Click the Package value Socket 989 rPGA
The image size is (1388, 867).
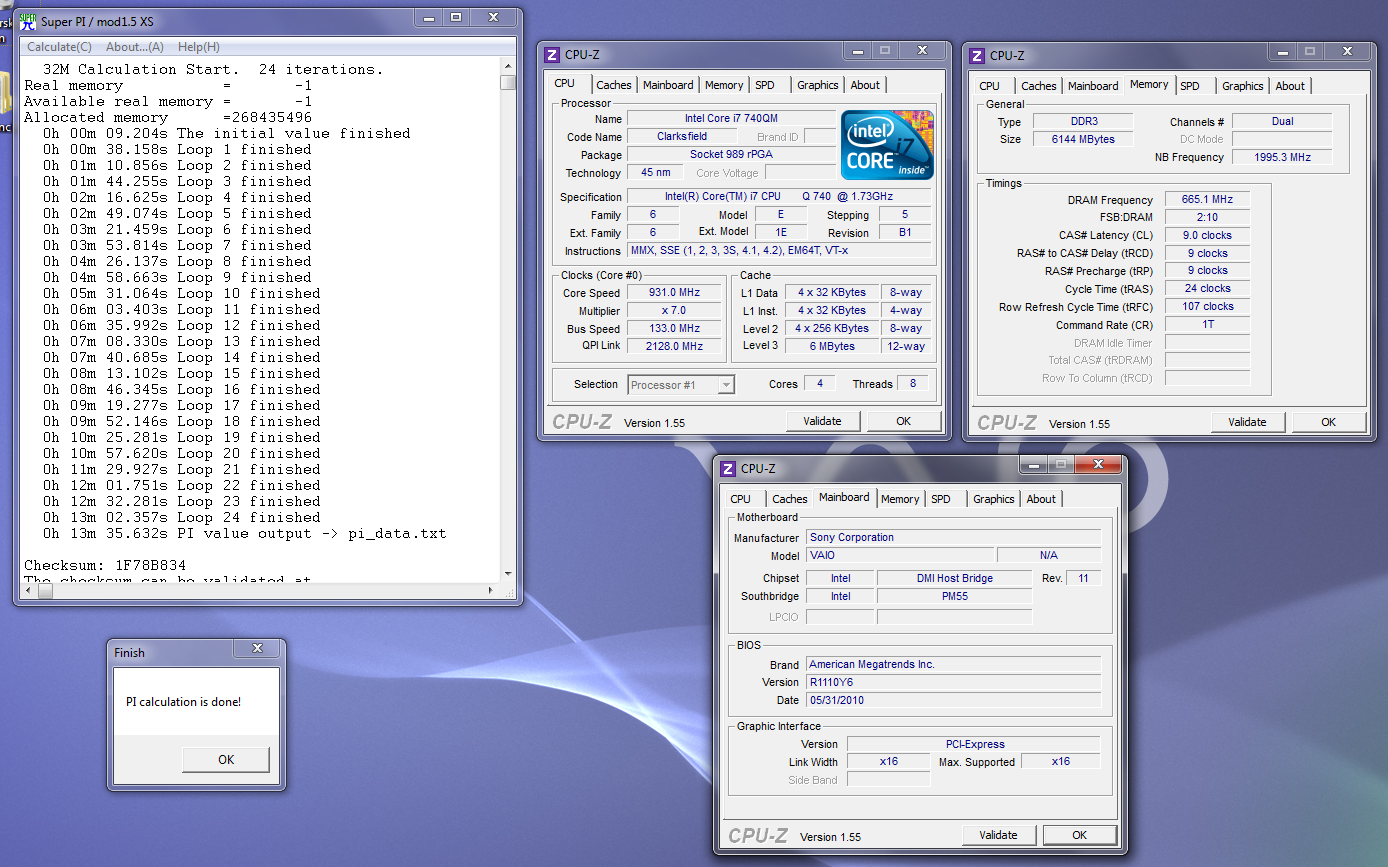point(731,155)
